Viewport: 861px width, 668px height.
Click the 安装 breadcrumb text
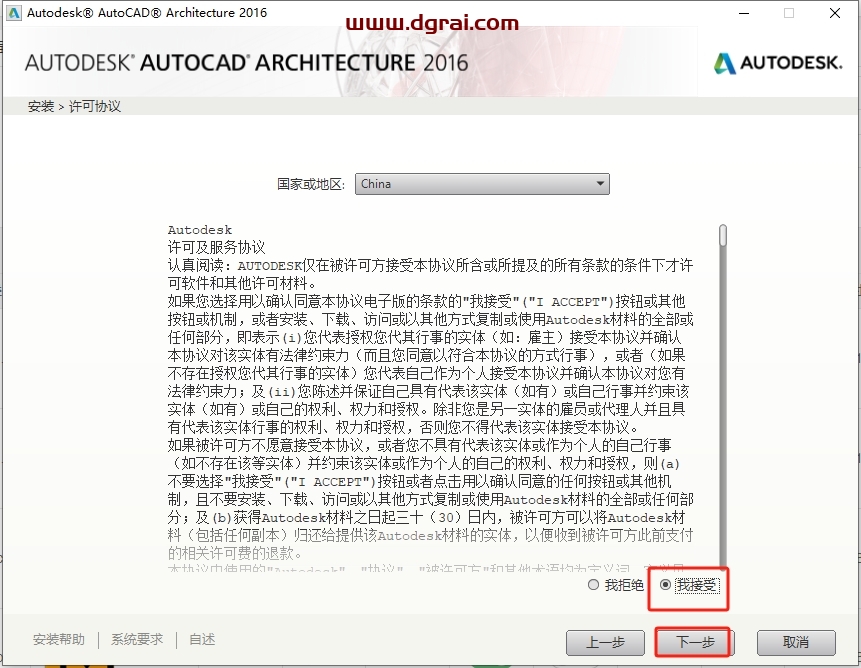(41, 106)
